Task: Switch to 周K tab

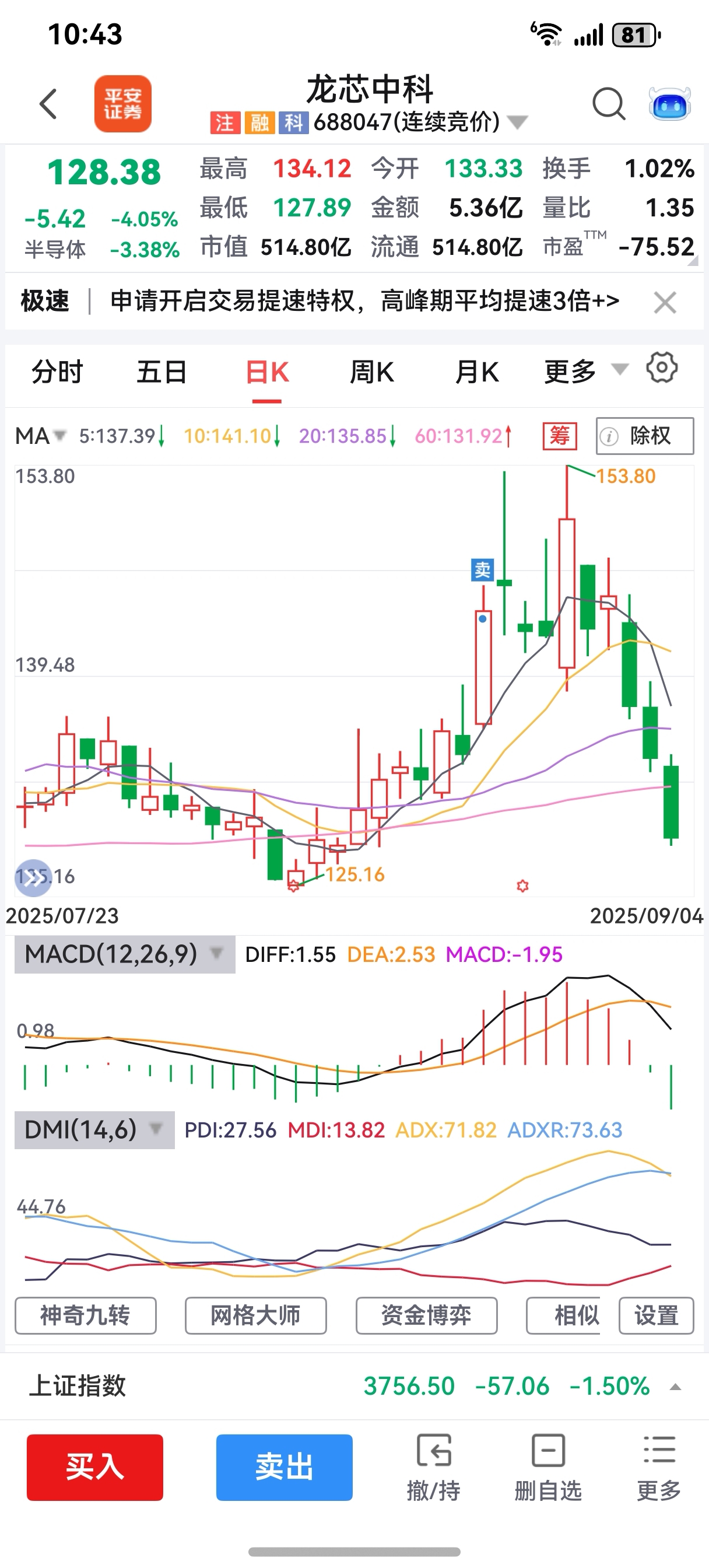Action: coord(372,372)
